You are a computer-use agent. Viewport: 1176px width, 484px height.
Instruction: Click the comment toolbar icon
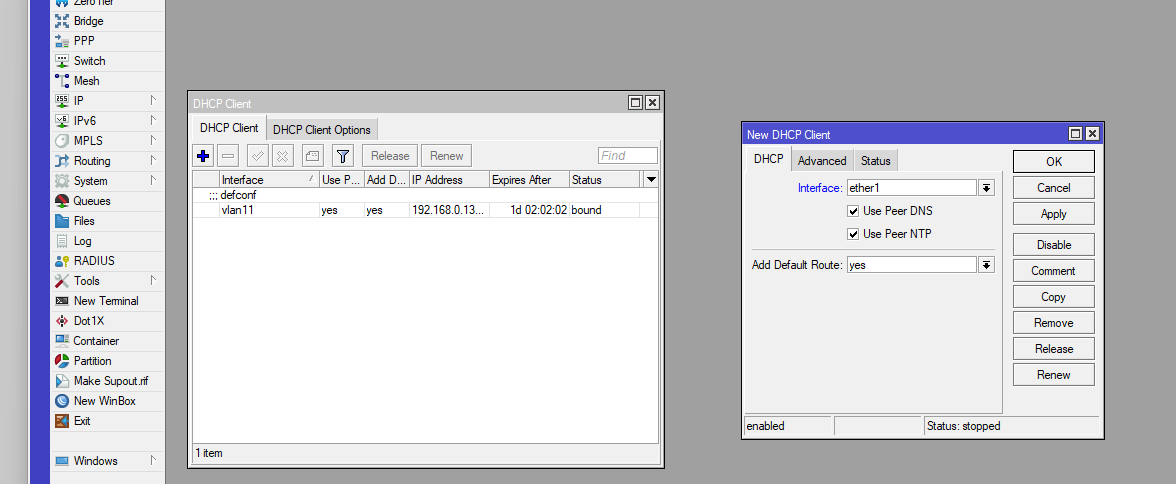point(313,156)
